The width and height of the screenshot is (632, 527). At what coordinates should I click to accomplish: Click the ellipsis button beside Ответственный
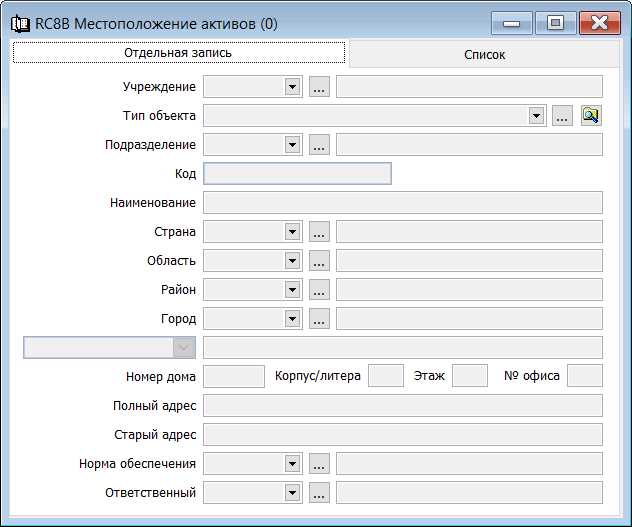[x=319, y=493]
